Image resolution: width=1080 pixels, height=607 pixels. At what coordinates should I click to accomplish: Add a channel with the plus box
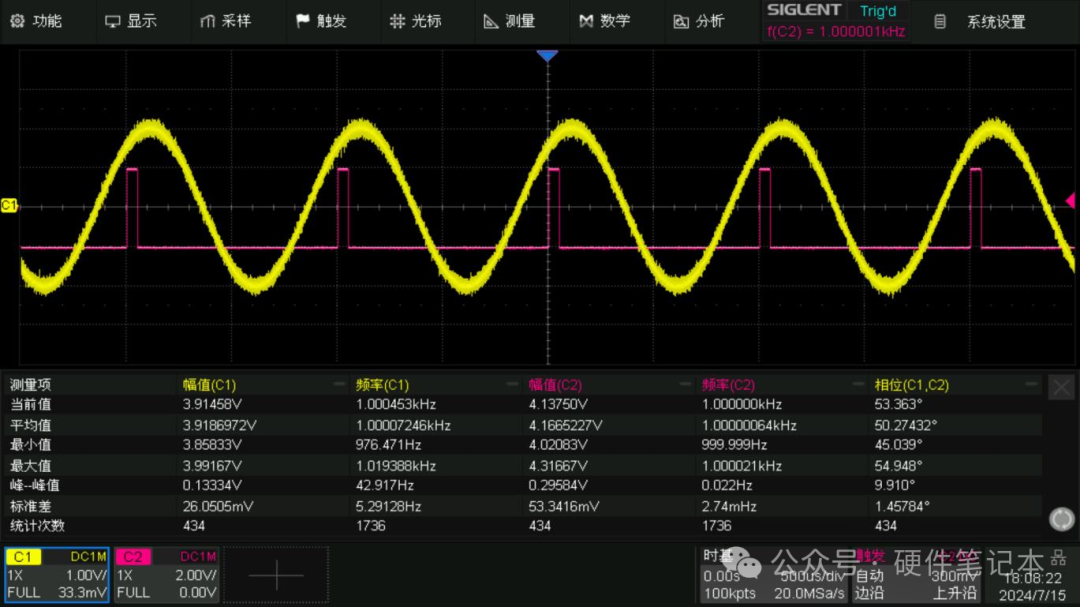pyautogui.click(x=276, y=575)
